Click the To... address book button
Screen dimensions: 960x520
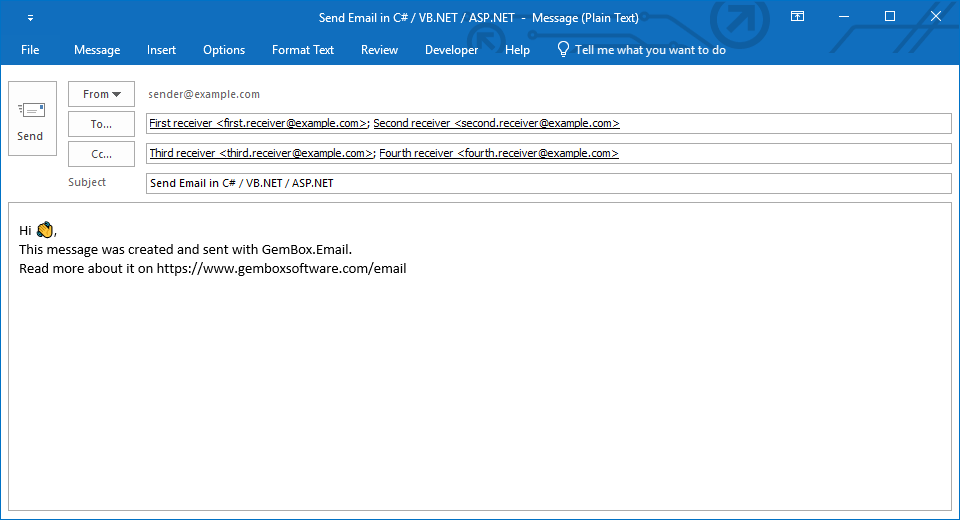click(101, 124)
